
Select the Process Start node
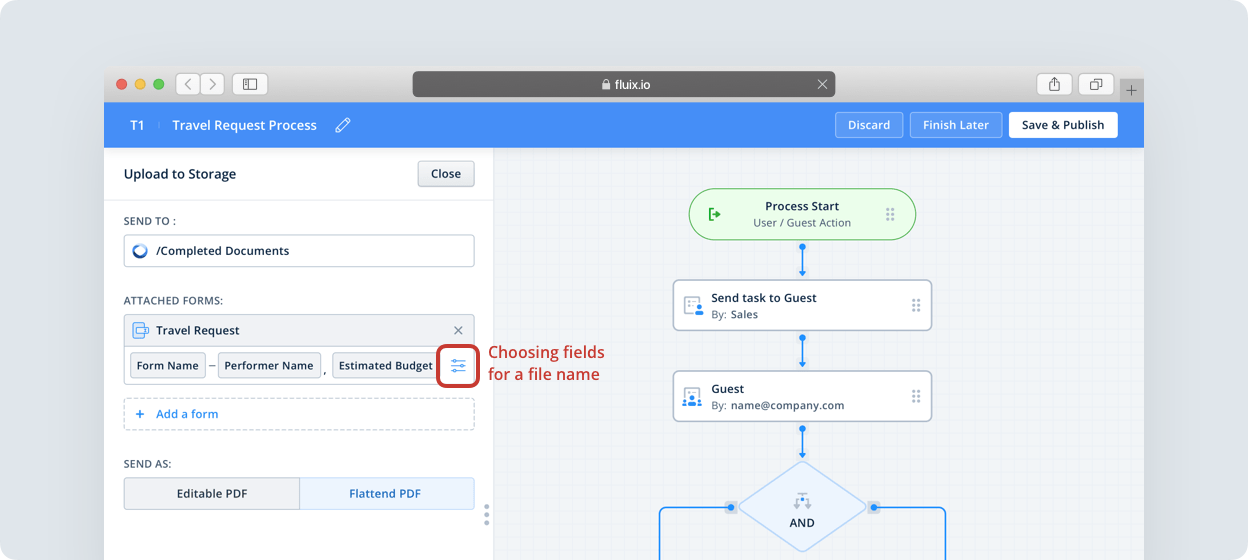pyautogui.click(x=802, y=214)
